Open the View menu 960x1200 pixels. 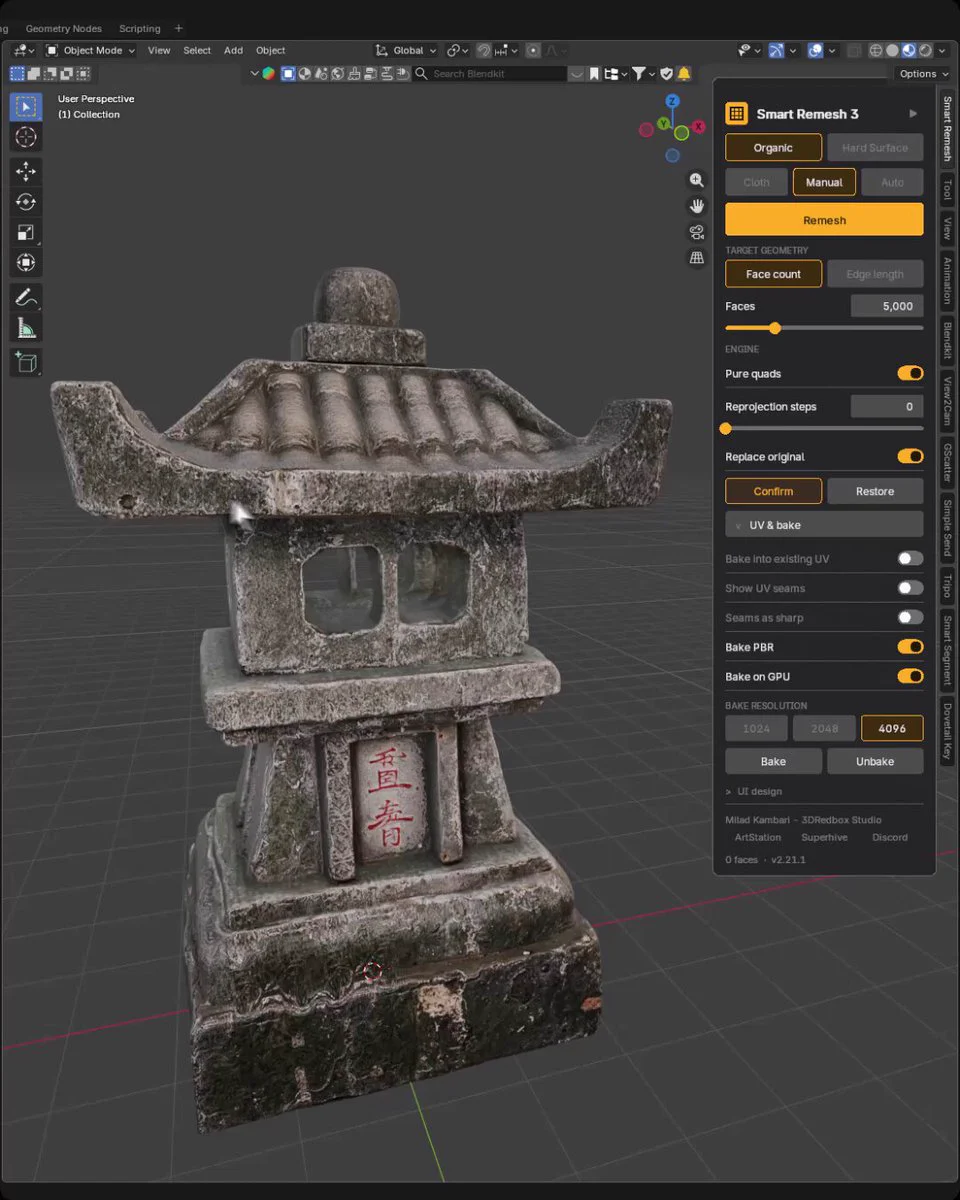coord(159,50)
